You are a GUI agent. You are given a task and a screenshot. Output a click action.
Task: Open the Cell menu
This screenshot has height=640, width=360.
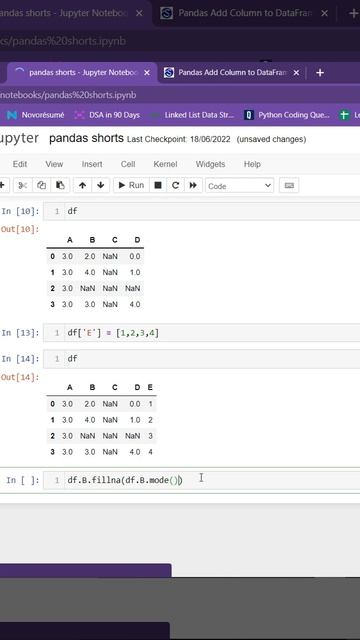pyautogui.click(x=128, y=164)
